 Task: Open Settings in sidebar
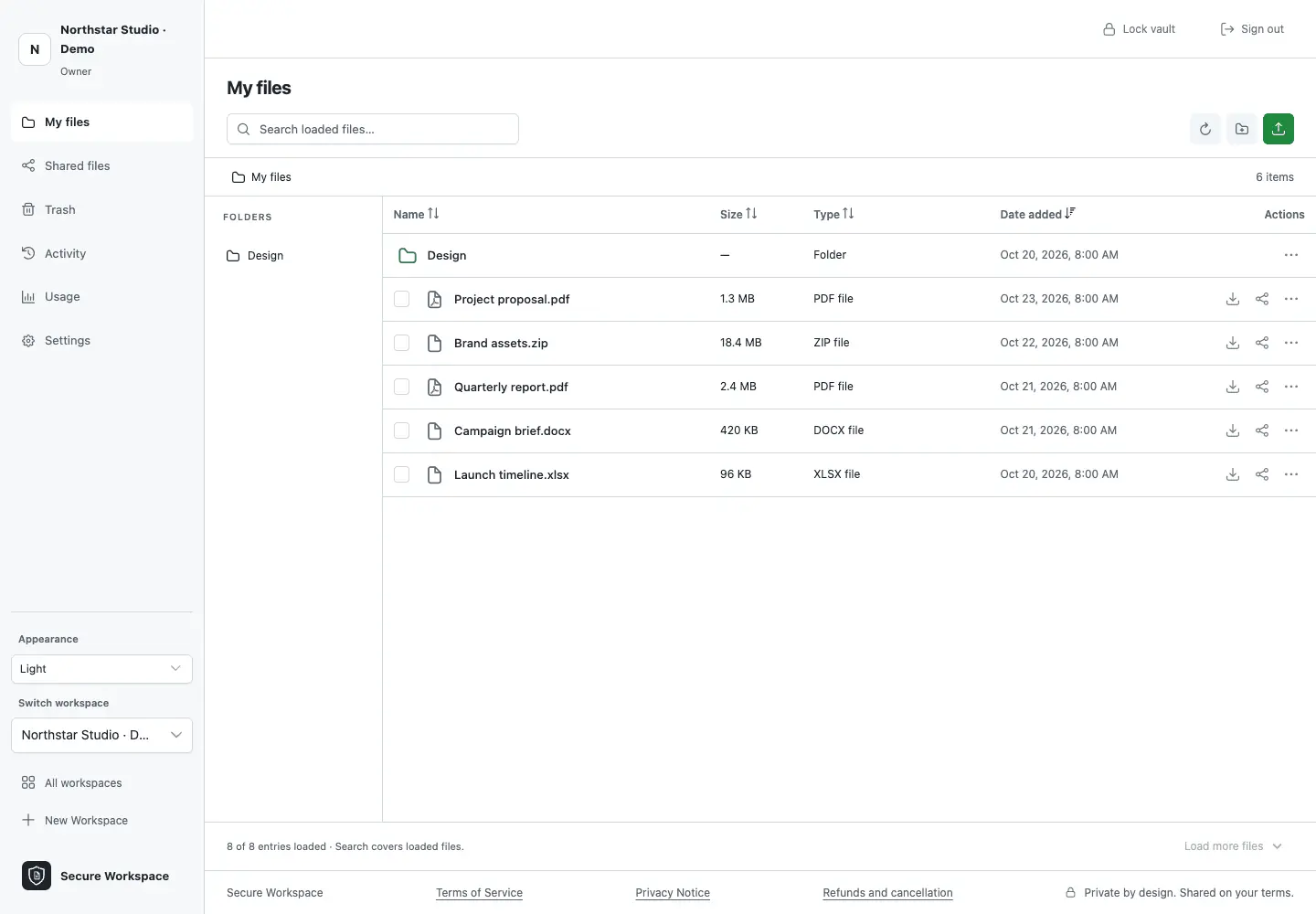[x=101, y=340]
